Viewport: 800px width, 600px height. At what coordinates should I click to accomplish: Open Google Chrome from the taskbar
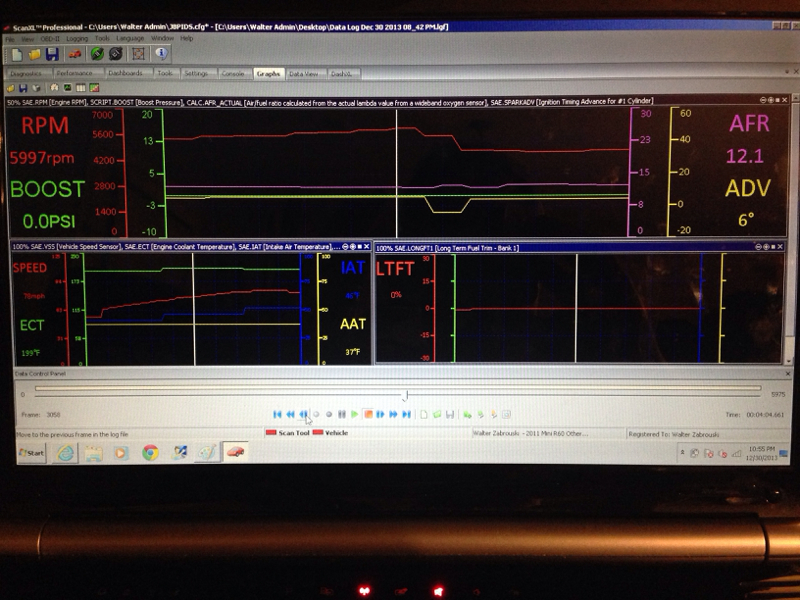[x=151, y=453]
